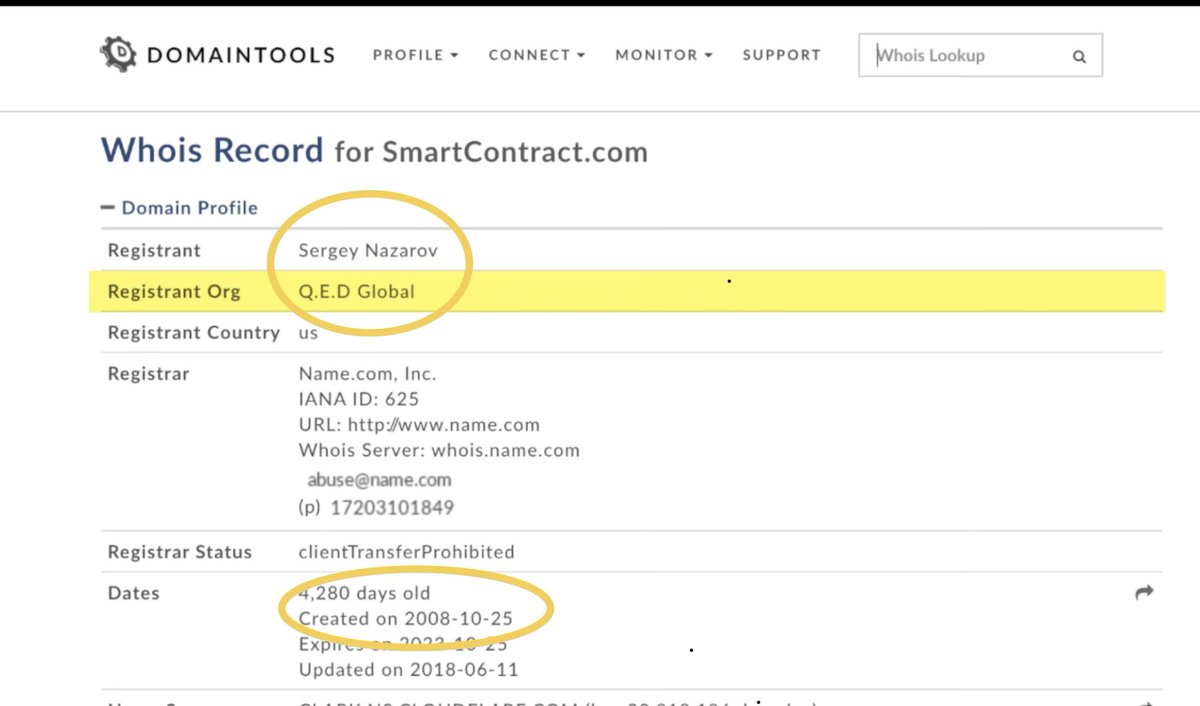This screenshot has height=706, width=1200.
Task: Click the DOMAINTOOLS wordmark
Action: click(x=240, y=55)
